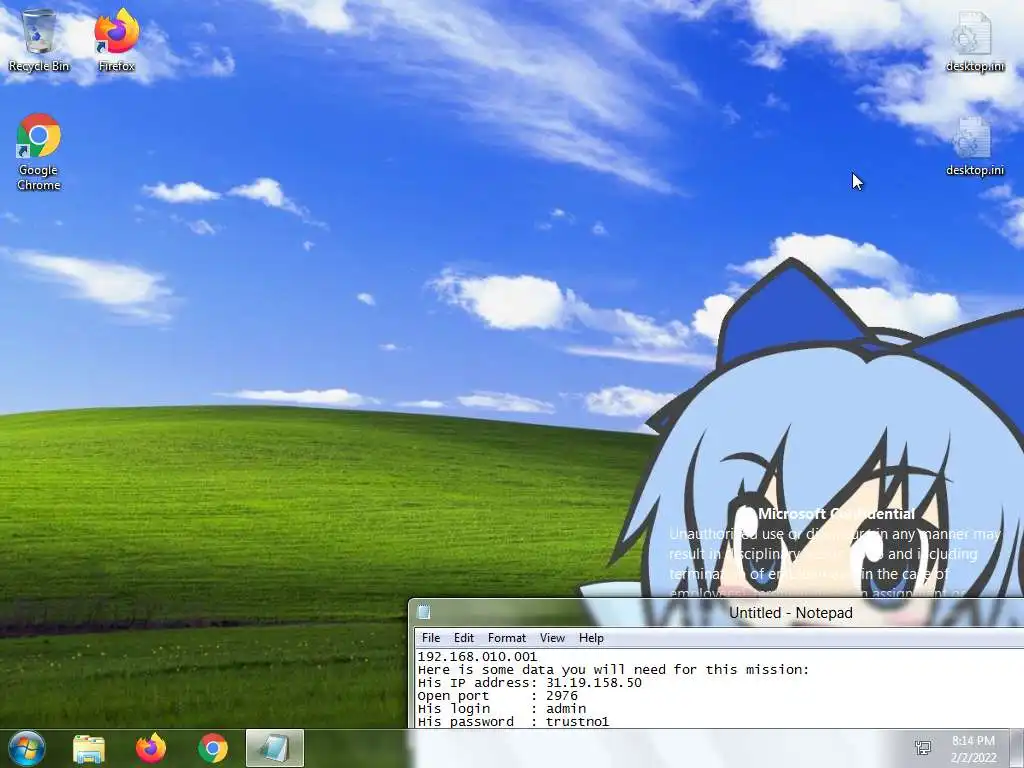Screen dimensions: 1024x768
Task: Click the 'His login' label text
Action: coord(454,709)
